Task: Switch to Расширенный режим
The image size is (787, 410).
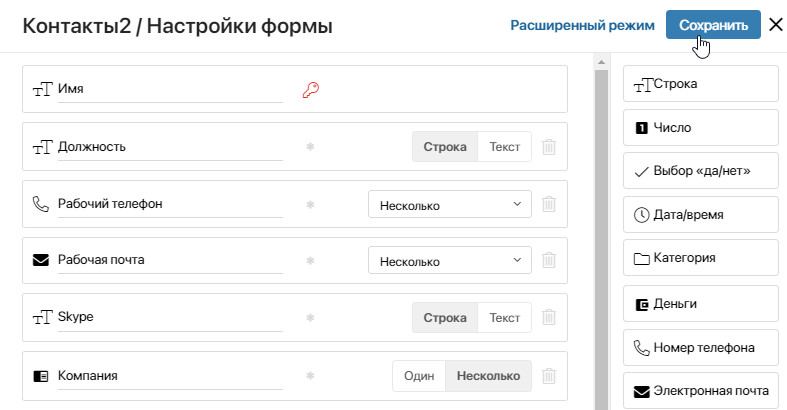Action: click(x=582, y=26)
